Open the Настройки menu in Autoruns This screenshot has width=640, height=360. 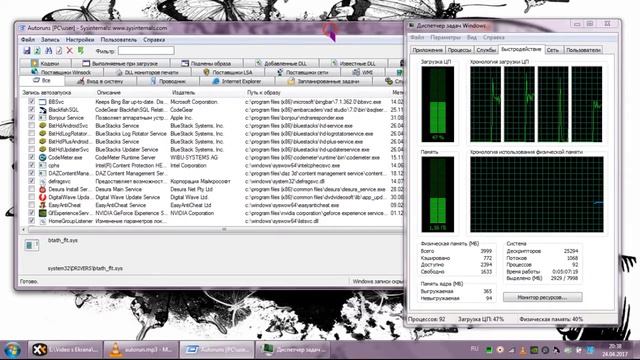tap(80, 40)
